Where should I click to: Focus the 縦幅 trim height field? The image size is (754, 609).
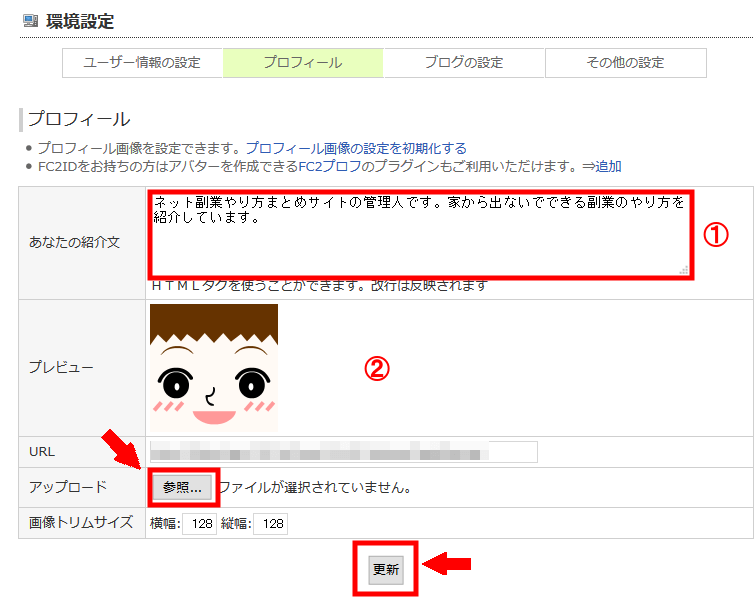[271, 523]
